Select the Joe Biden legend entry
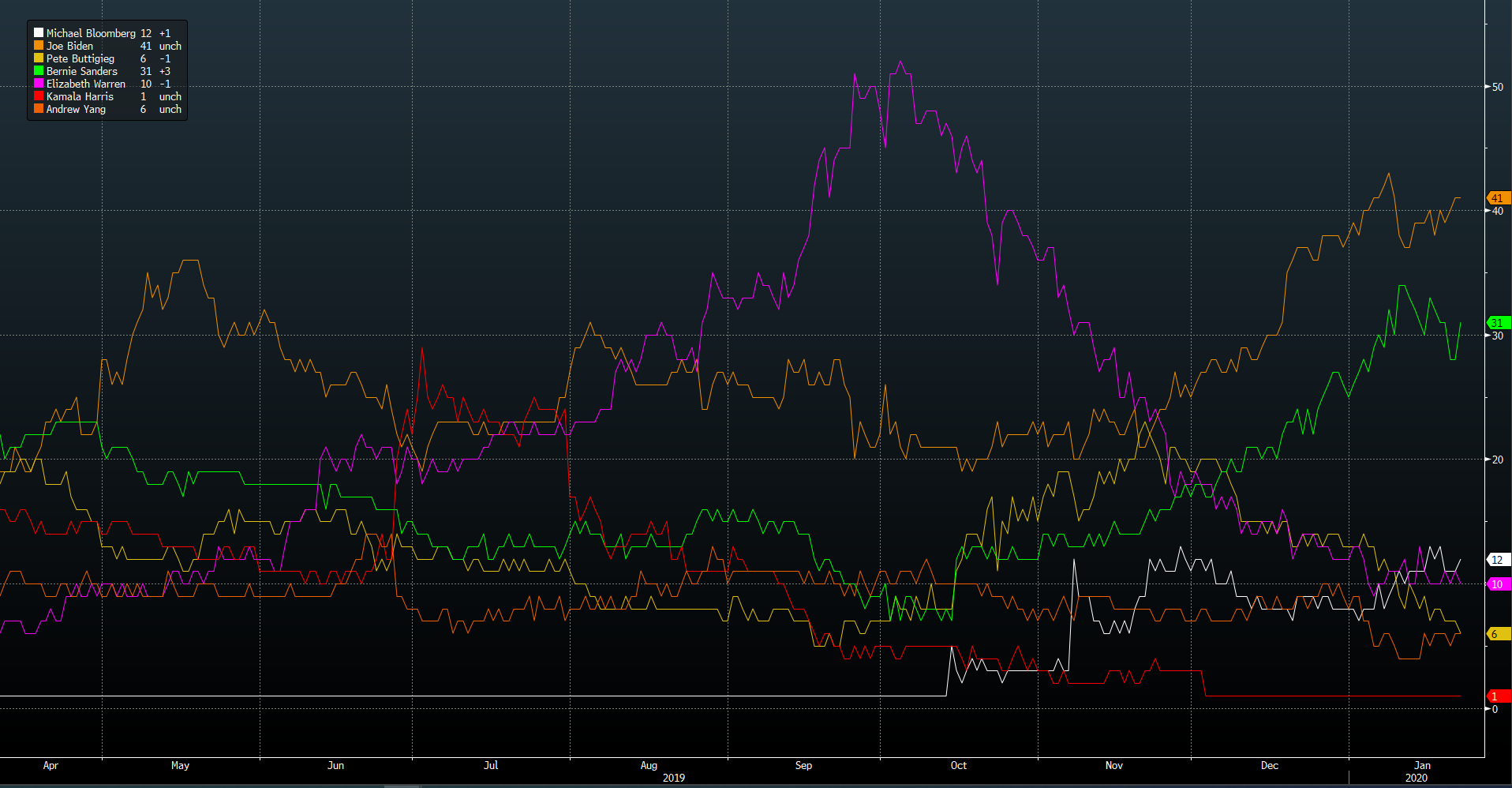Screen dimensions: 1512x788 click(69, 46)
